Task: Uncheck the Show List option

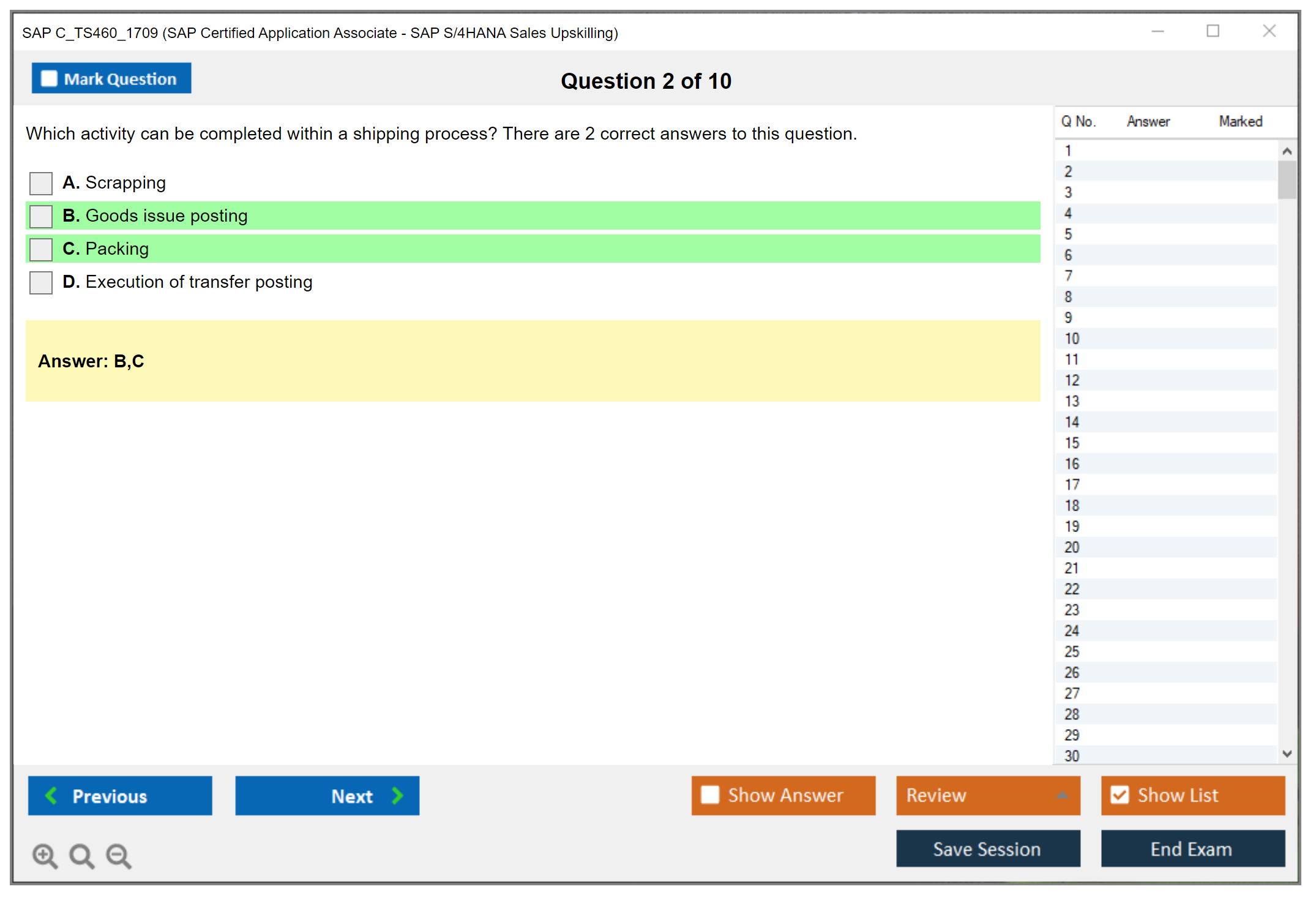Action: click(x=1120, y=795)
